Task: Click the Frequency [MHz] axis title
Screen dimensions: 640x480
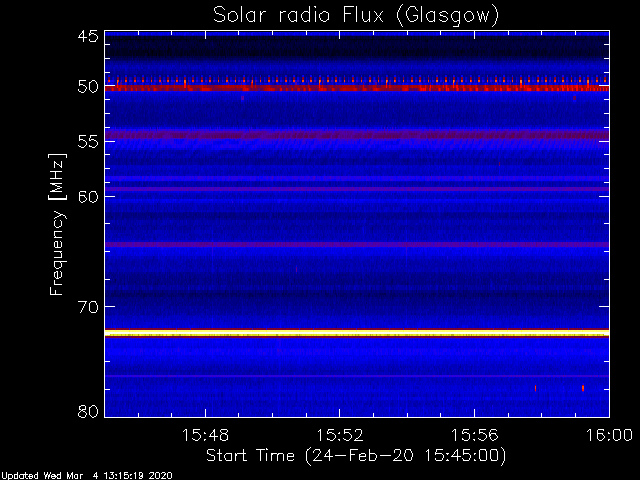Action: click(x=57, y=224)
